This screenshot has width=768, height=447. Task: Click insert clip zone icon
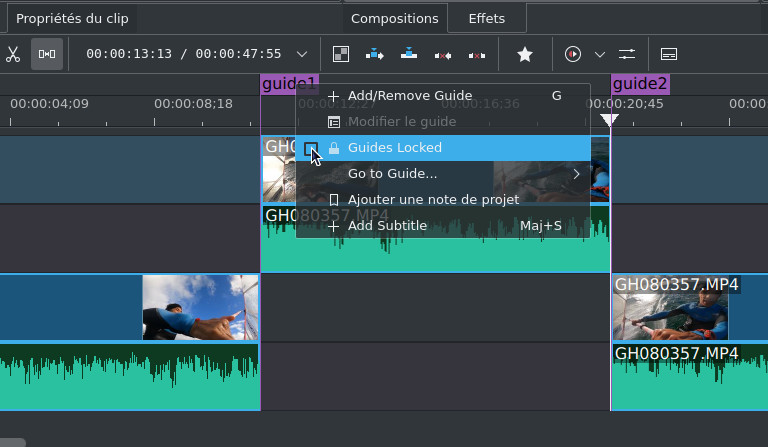[x=375, y=54]
